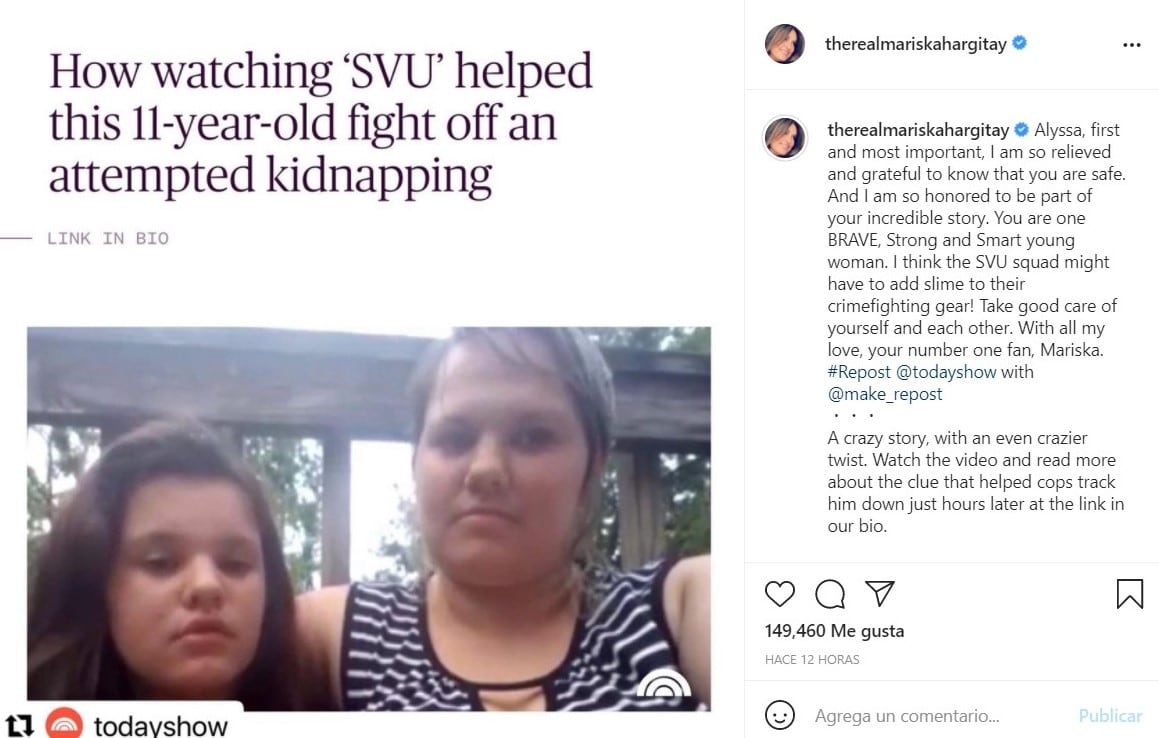This screenshot has height=738, width=1159.
Task: Open therealmariskahargitay username in the caption
Action: [x=918, y=130]
